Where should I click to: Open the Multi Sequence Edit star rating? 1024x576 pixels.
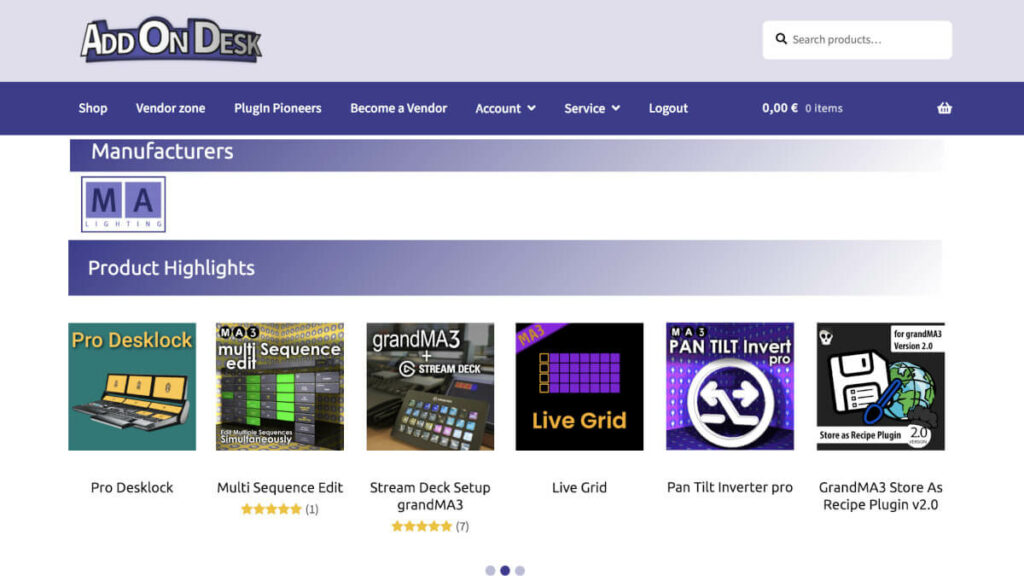[271, 508]
